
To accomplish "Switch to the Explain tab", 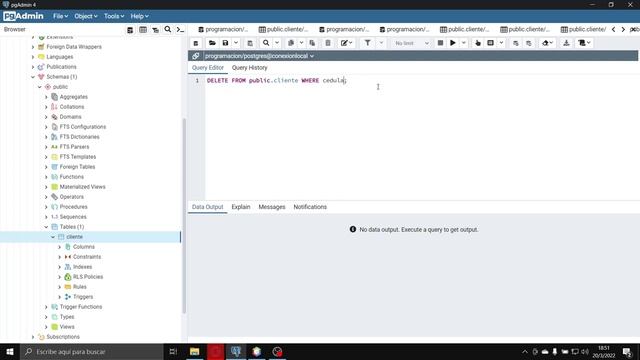I will click(x=241, y=207).
